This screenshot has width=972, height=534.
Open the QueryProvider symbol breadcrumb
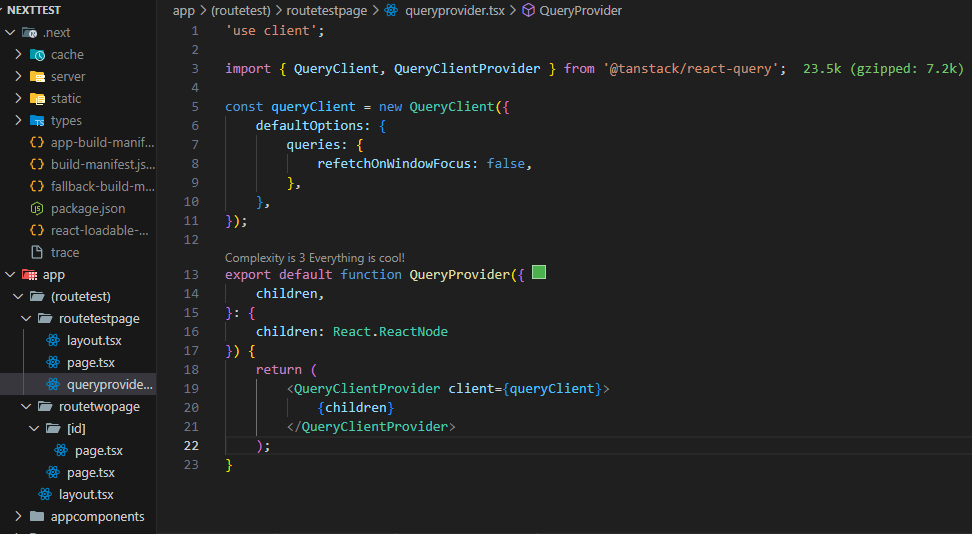coord(580,11)
